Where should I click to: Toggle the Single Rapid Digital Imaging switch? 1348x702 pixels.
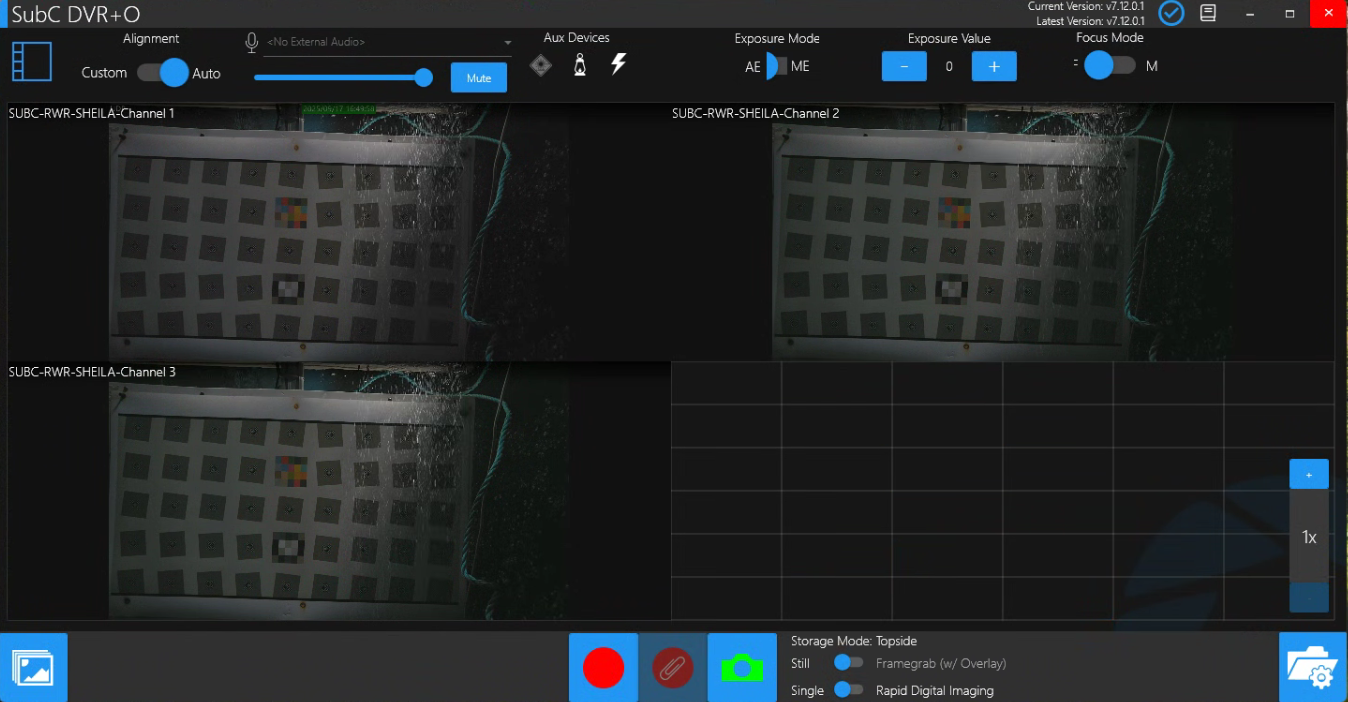tap(849, 690)
